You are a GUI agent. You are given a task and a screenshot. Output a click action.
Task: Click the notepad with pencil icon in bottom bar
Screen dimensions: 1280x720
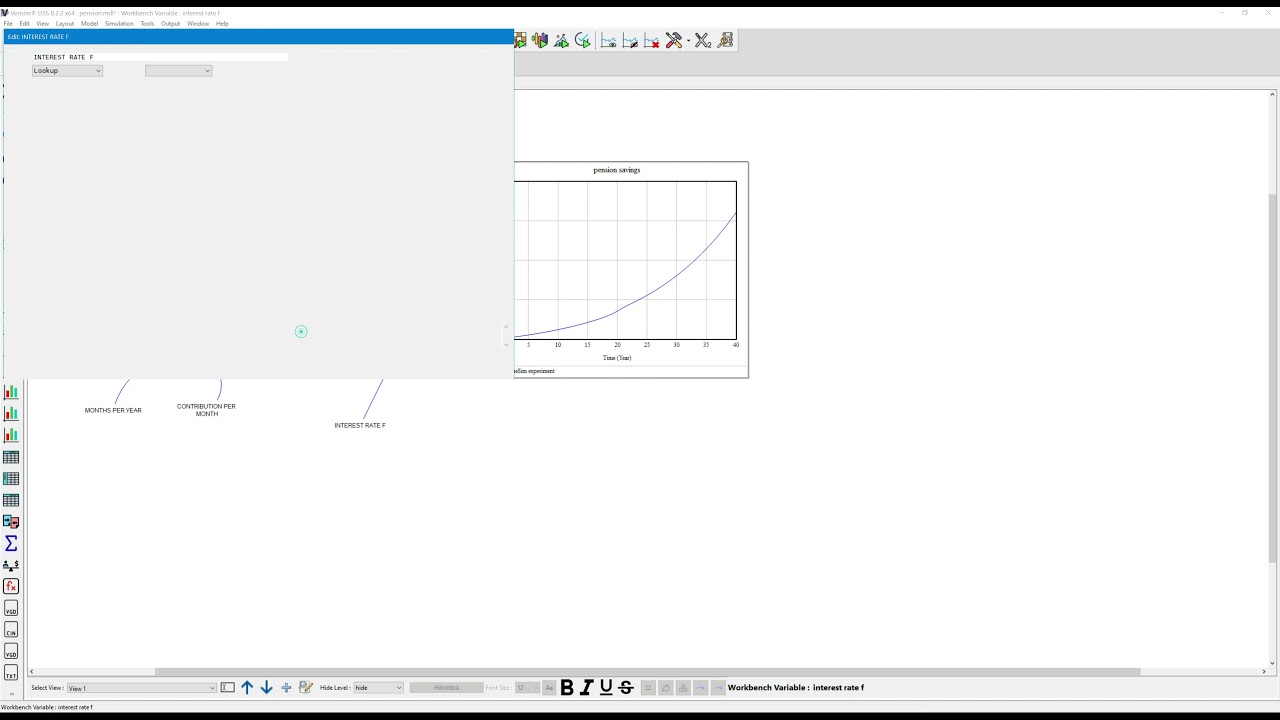tap(306, 688)
